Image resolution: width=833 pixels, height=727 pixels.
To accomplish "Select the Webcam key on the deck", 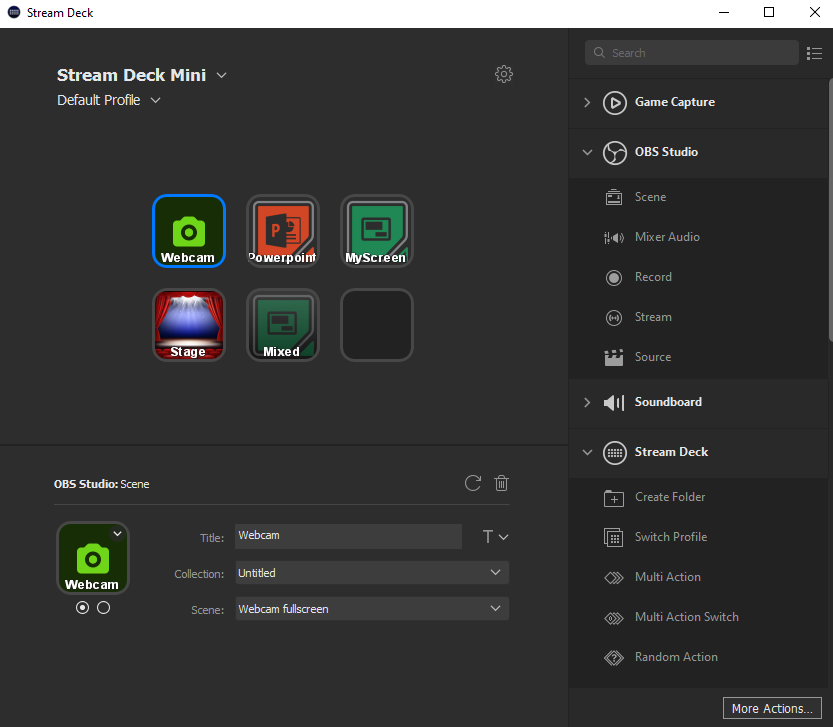I will coord(189,231).
